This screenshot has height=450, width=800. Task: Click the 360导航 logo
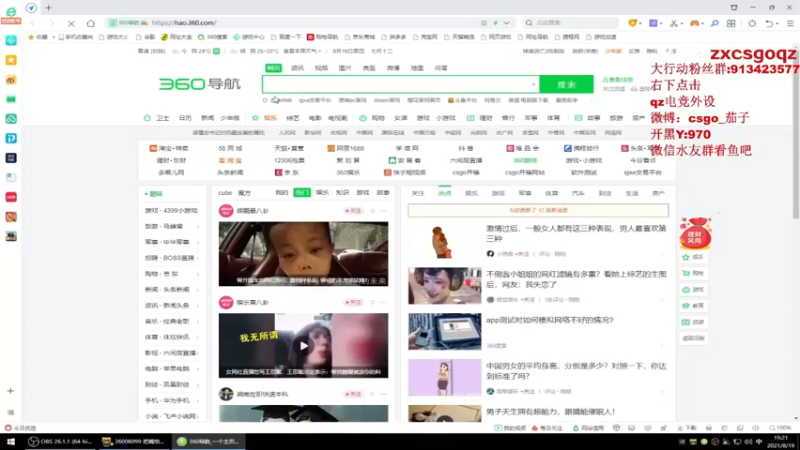click(x=199, y=84)
